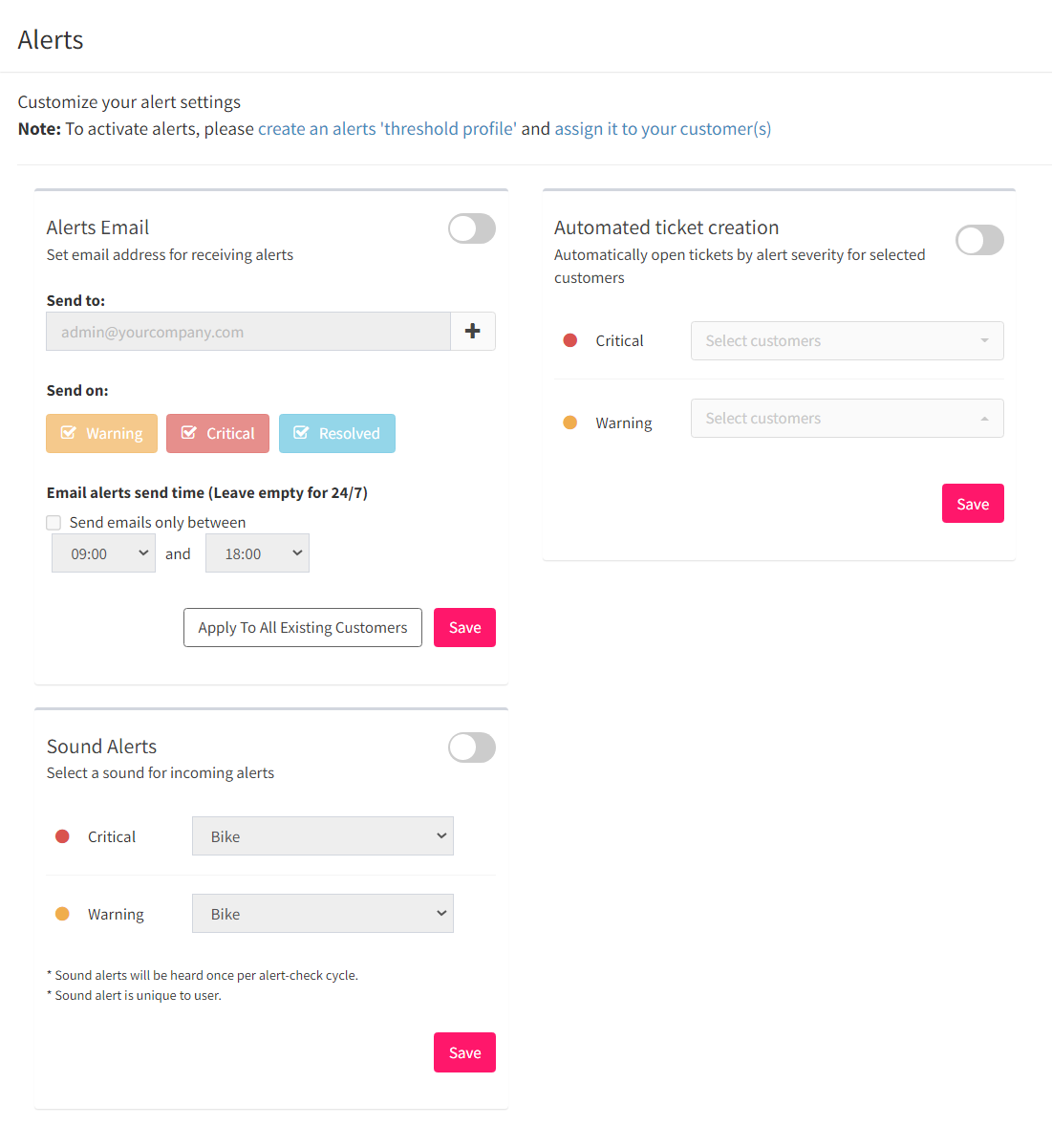Click orange Warning dot in ticket creation
Image resolution: width=1052 pixels, height=1148 pixels.
(570, 422)
